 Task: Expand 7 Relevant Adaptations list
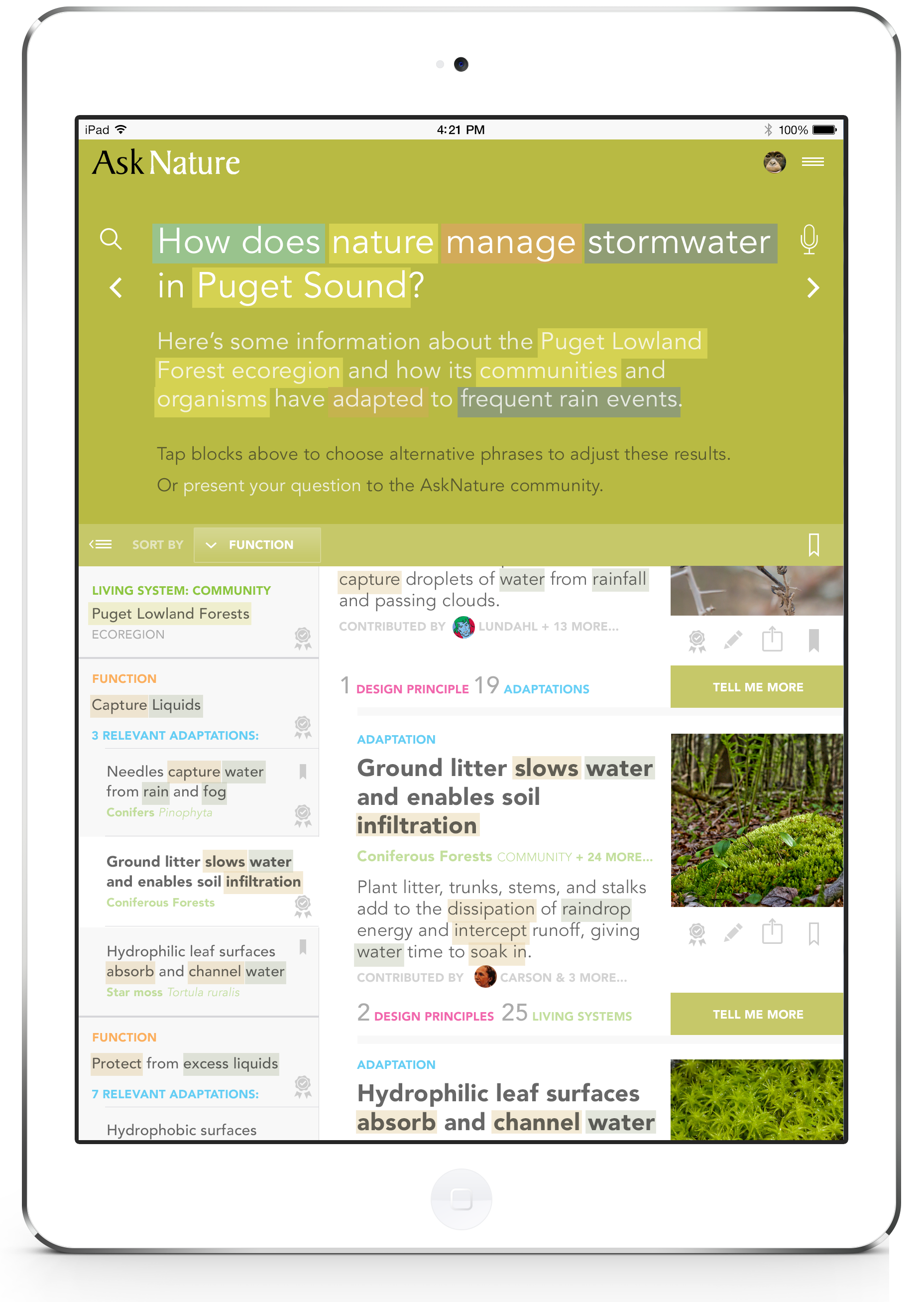coord(175,1094)
